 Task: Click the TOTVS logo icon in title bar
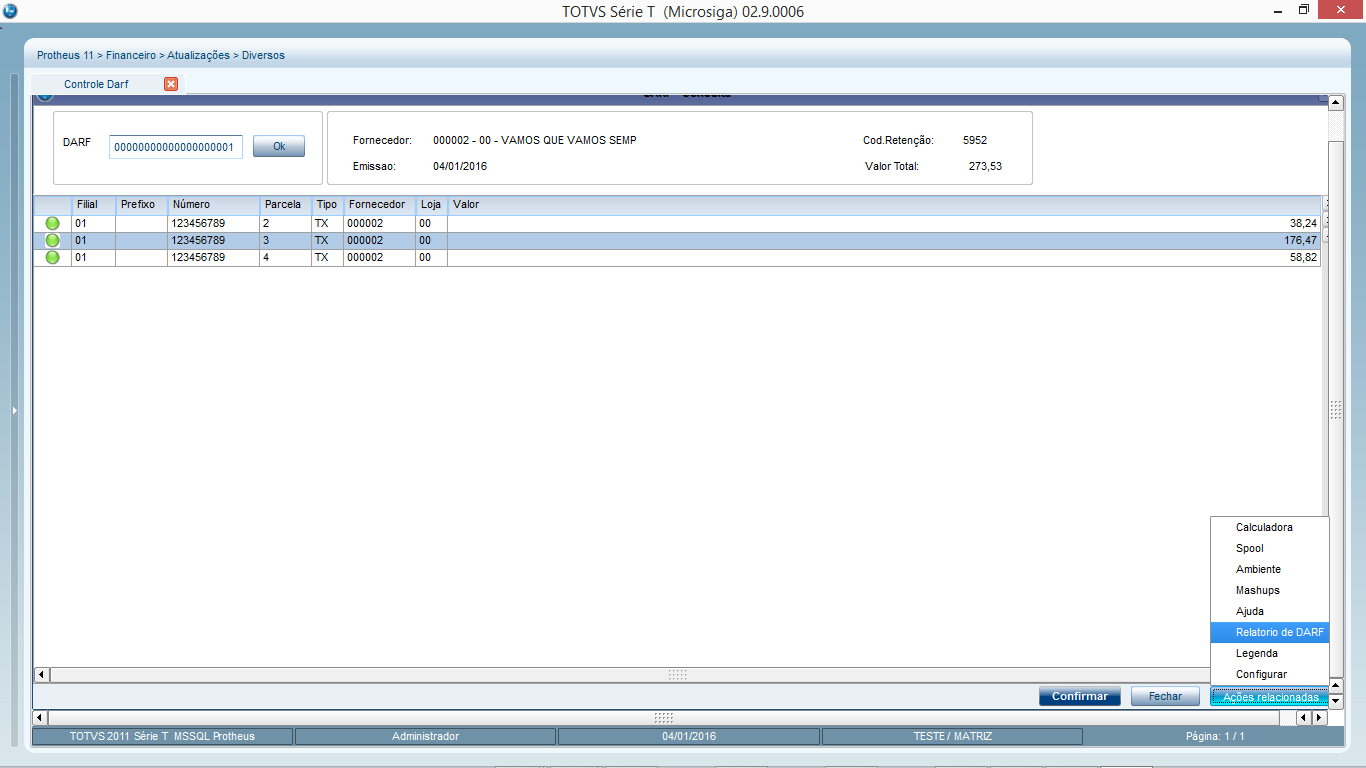click(x=10, y=11)
